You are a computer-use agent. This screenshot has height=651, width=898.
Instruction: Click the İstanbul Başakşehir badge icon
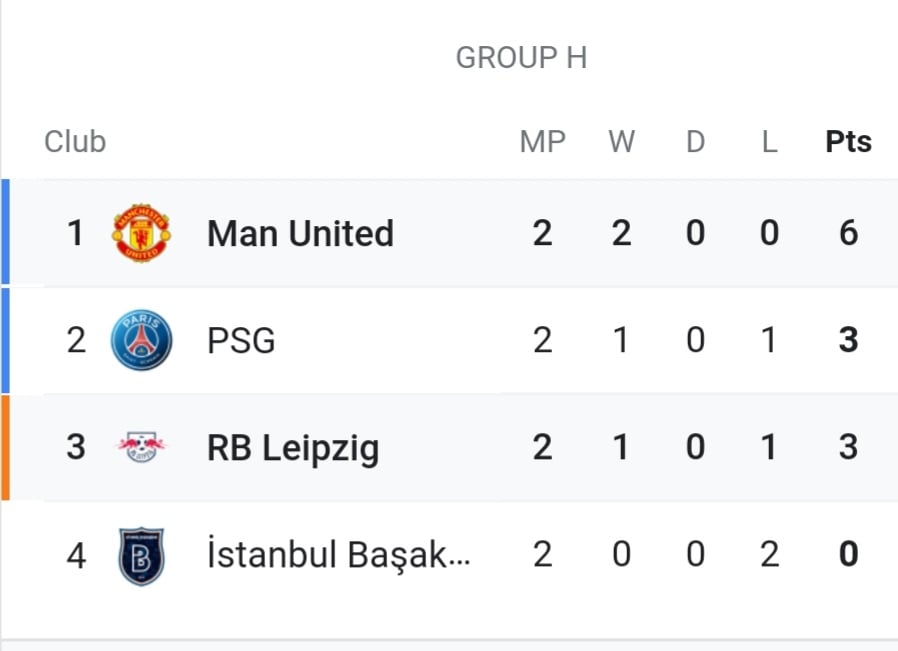(141, 555)
